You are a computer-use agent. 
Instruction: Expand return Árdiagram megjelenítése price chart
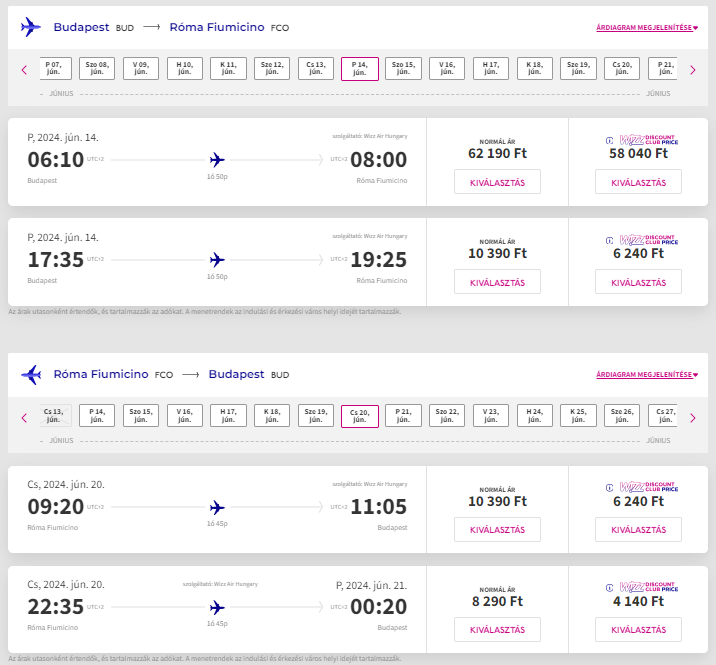[647, 375]
